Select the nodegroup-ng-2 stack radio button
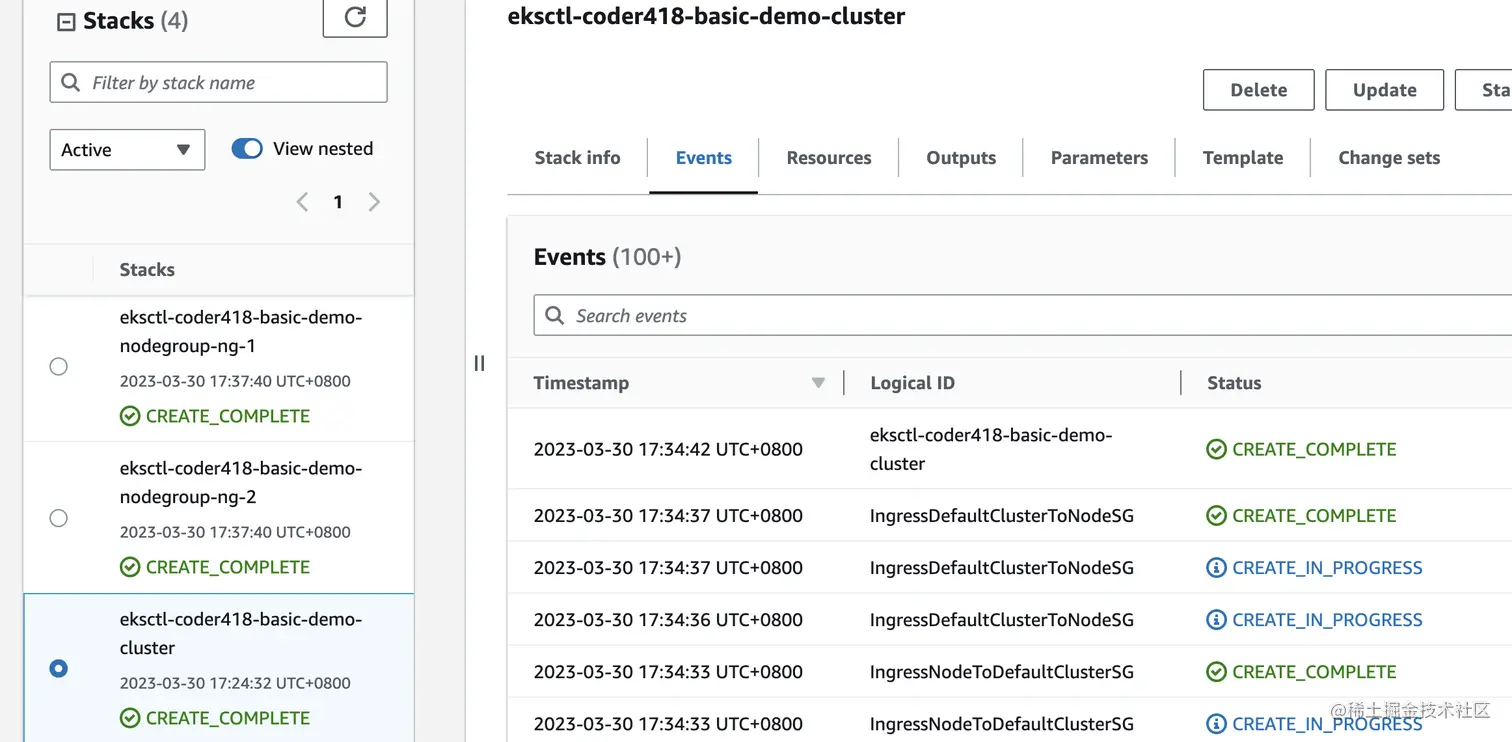 point(59,518)
